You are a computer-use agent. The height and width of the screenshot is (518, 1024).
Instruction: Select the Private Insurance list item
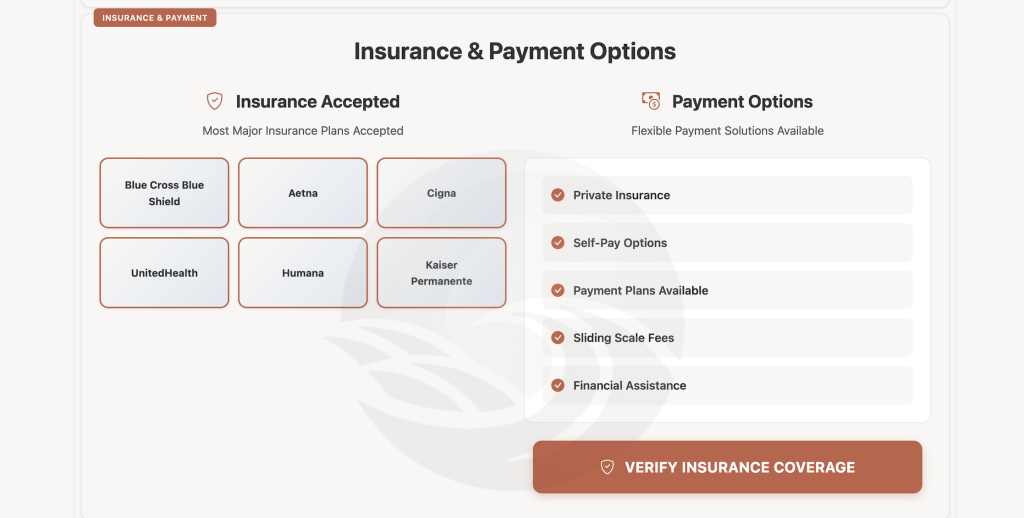(728, 195)
